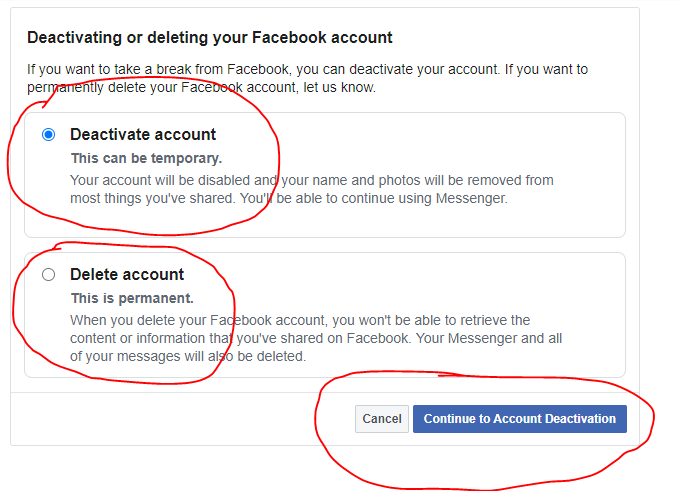
Task: Click the dialog title about deactivating or deleting
Action: (210, 37)
